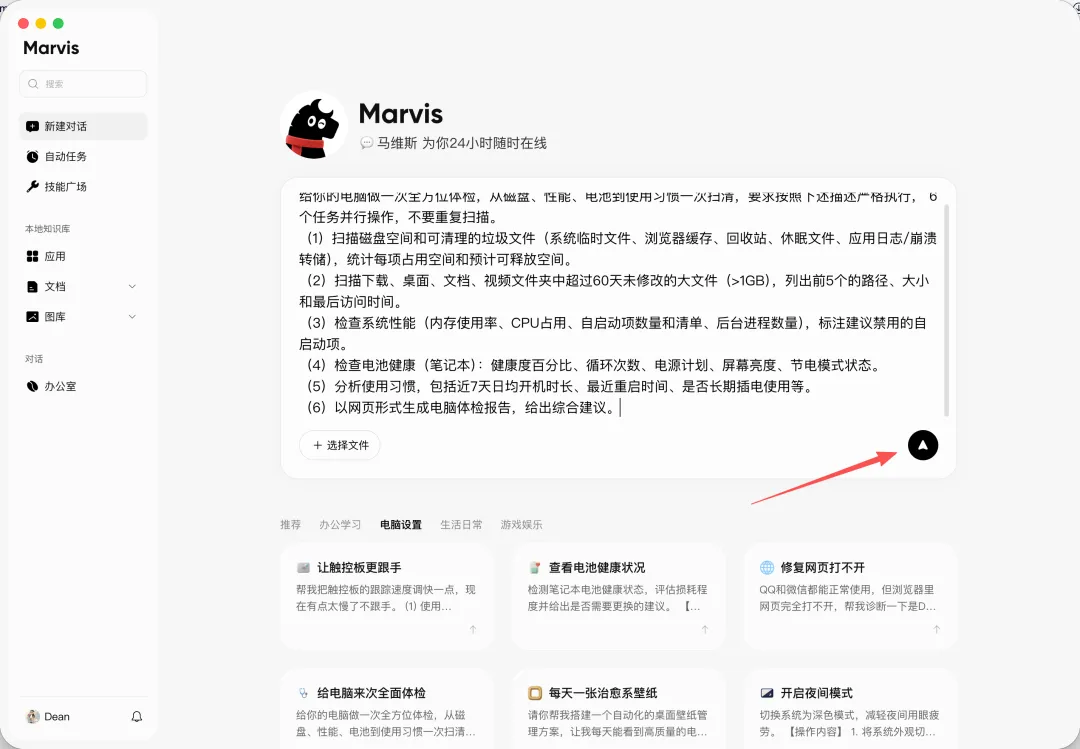Open the 应用 knowledge base
The image size is (1080, 749).
coord(83,256)
